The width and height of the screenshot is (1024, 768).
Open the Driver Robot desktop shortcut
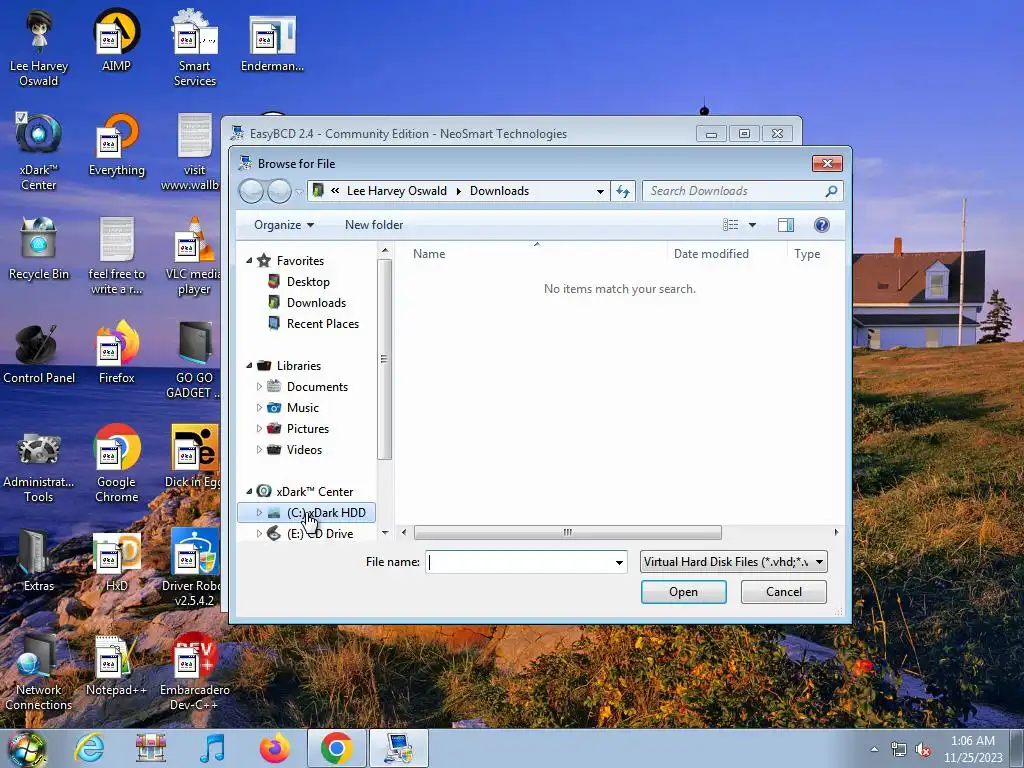(x=194, y=568)
